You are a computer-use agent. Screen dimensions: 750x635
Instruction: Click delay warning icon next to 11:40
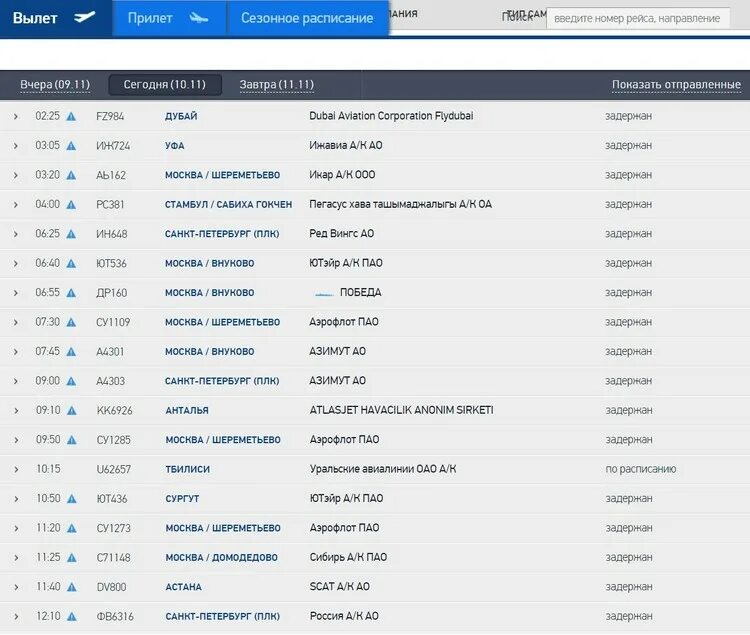[x=71, y=587]
